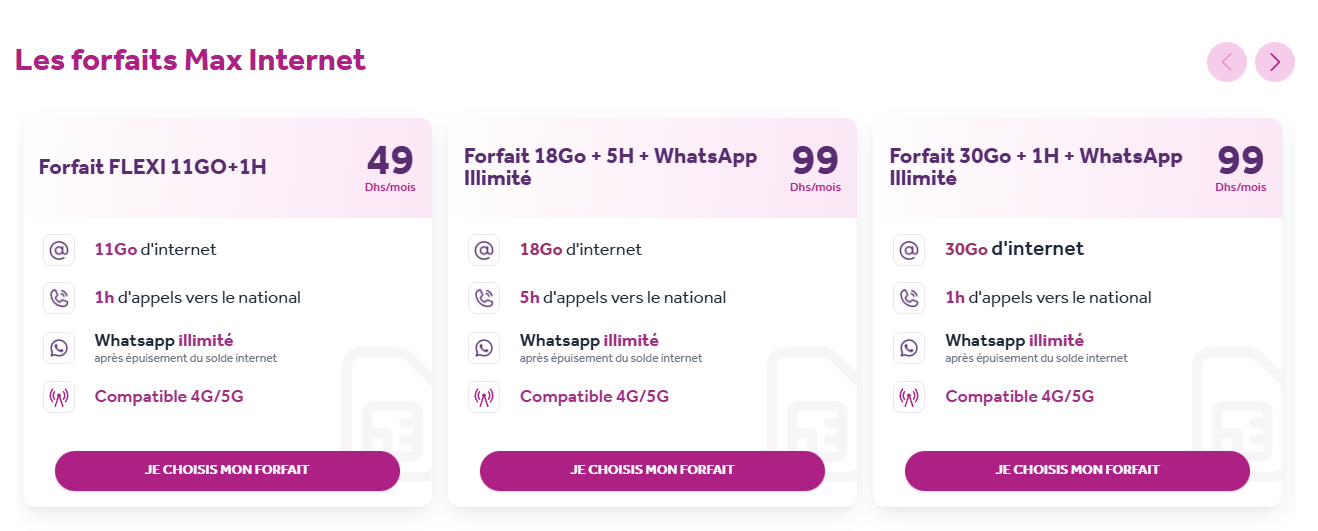Click the Forfait FLEXI 11GO+1H title
This screenshot has width=1318, height=531.
pyautogui.click(x=152, y=167)
